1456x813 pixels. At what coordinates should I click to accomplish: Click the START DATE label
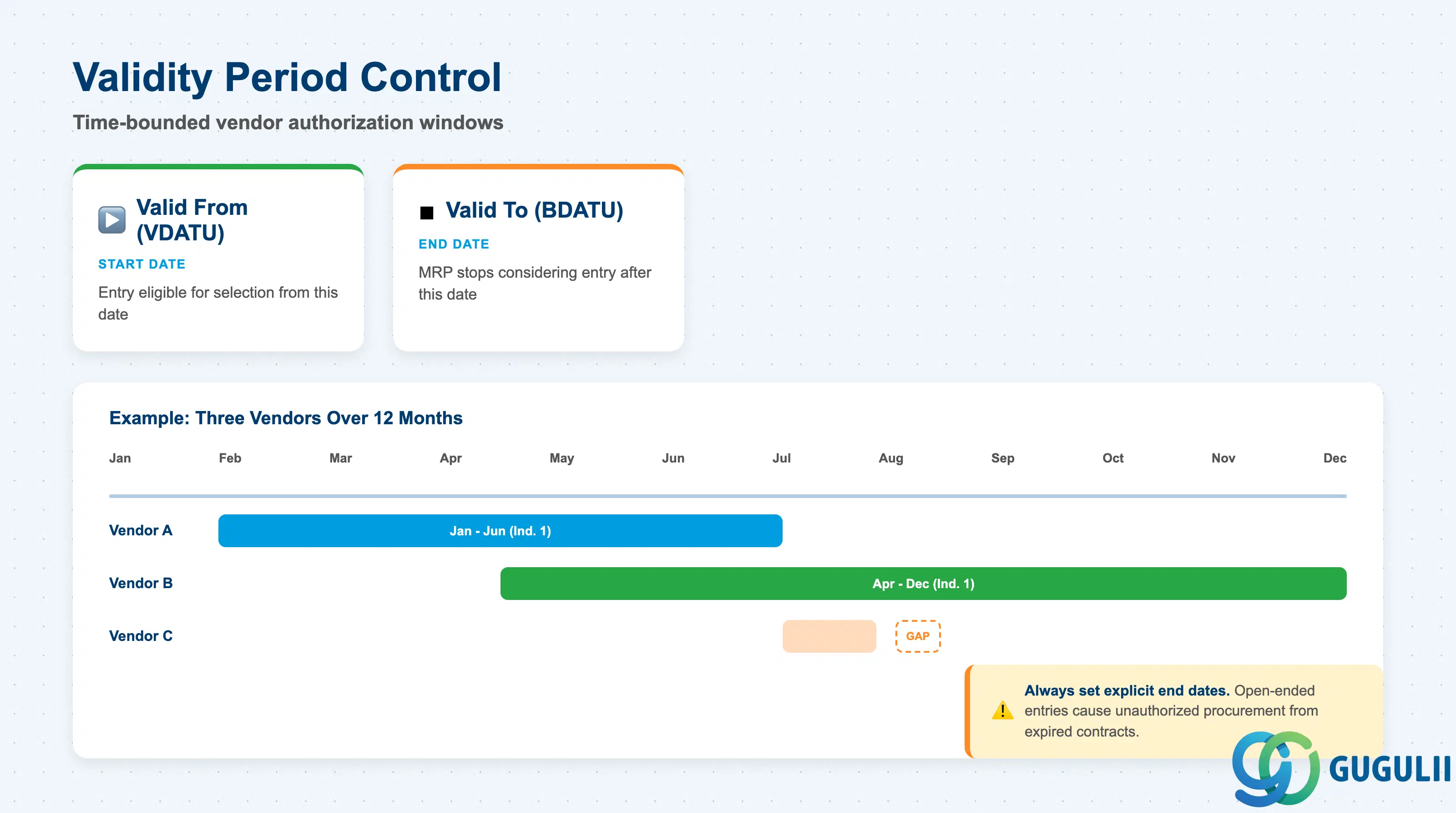142,264
